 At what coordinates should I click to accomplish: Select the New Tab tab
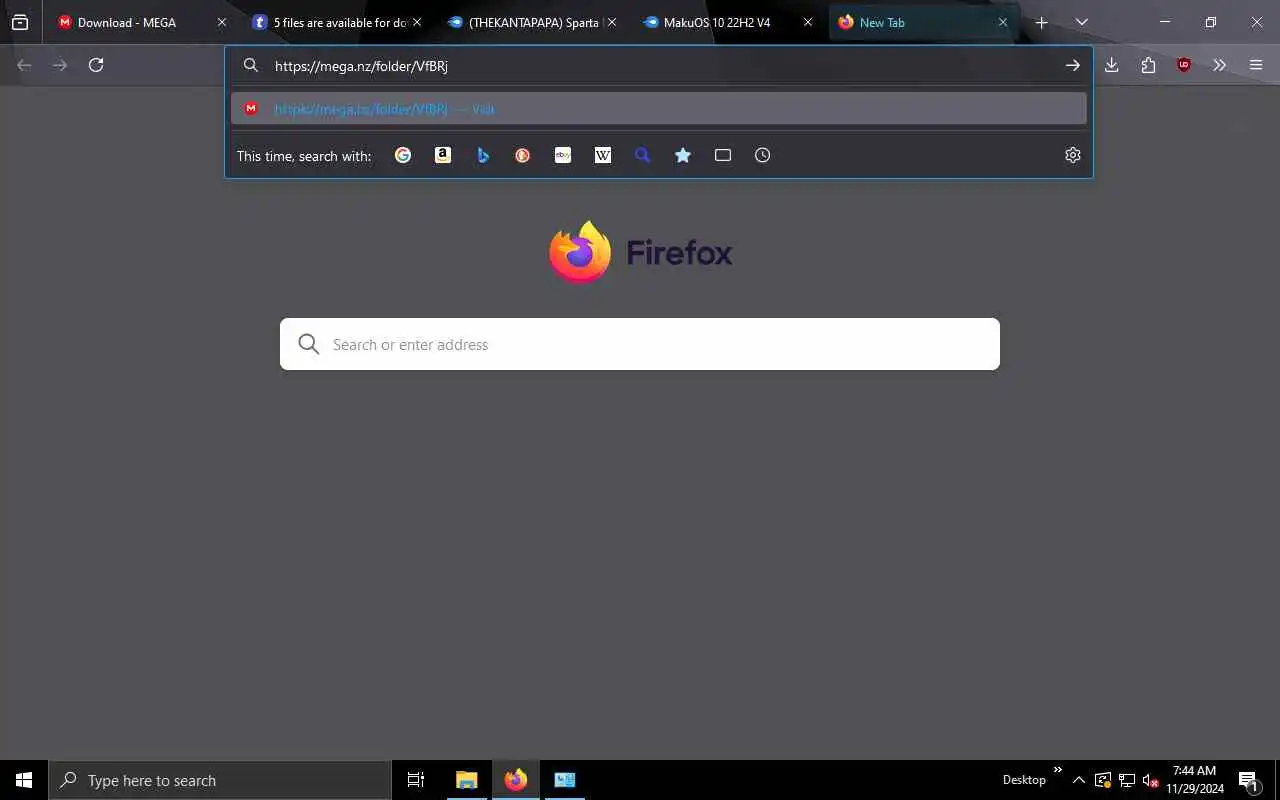922,22
